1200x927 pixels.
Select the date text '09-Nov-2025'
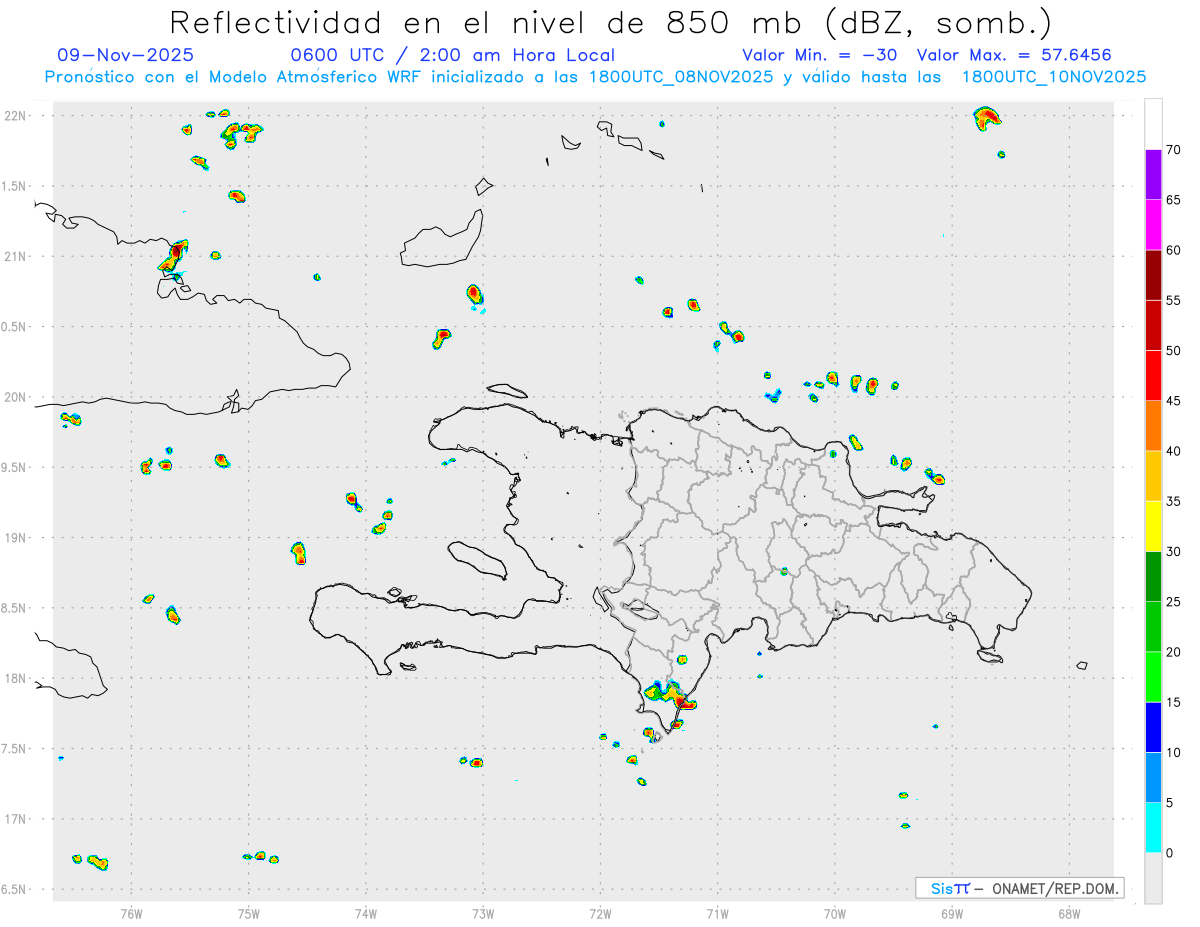click(x=126, y=55)
